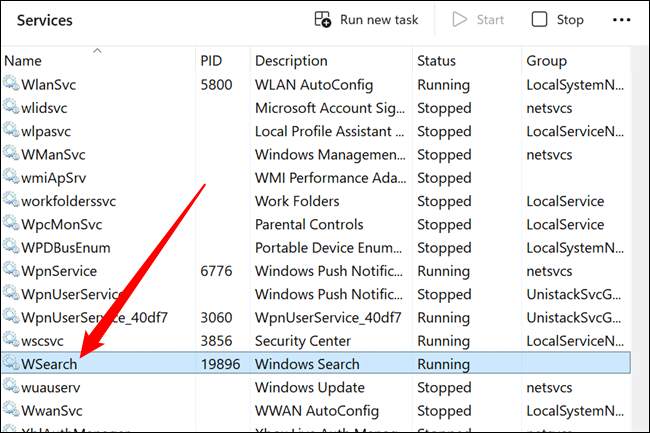650x433 pixels.
Task: Select the wlidsvc service name
Action: coord(44,108)
